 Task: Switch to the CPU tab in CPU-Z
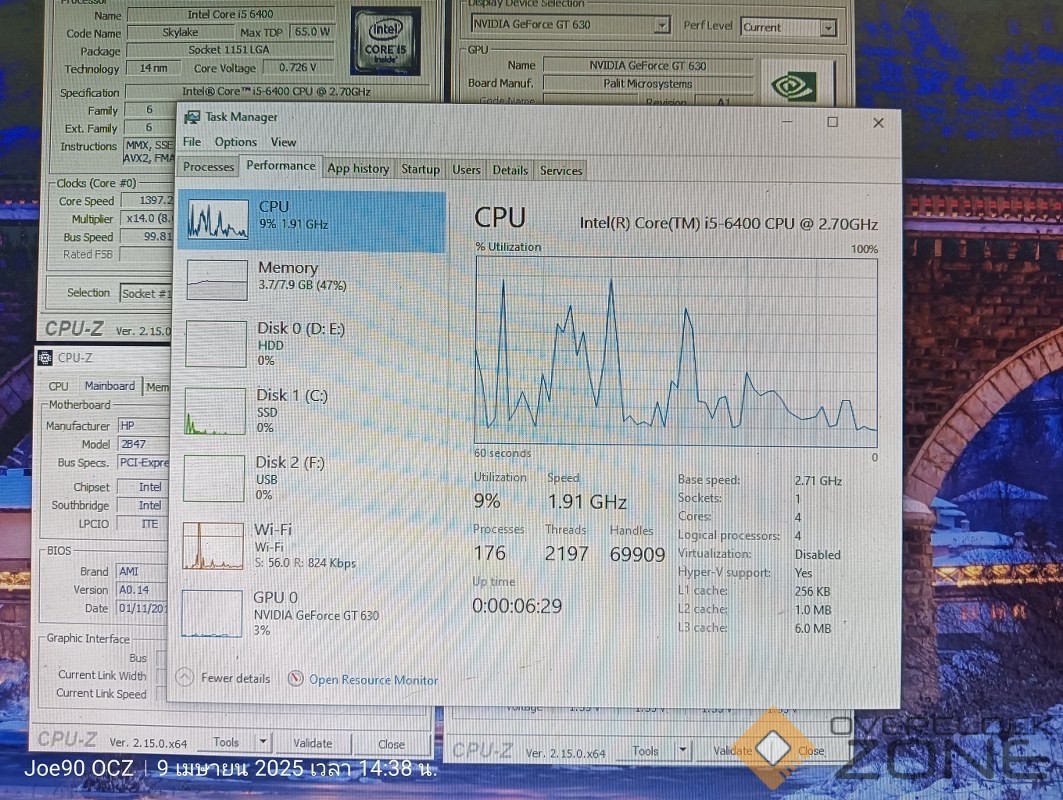58,386
